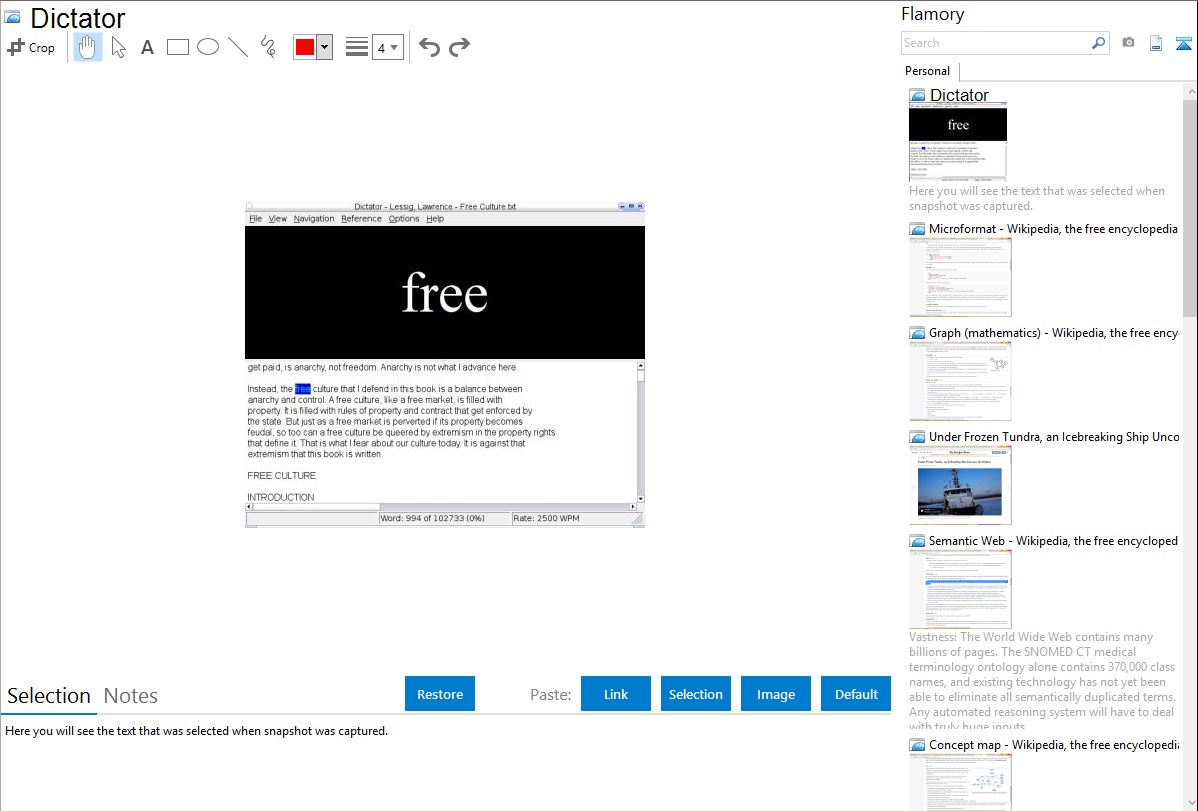Image resolution: width=1198 pixels, height=811 pixels.
Task: Click the Dictator app icon in header
Action: click(x=13, y=18)
